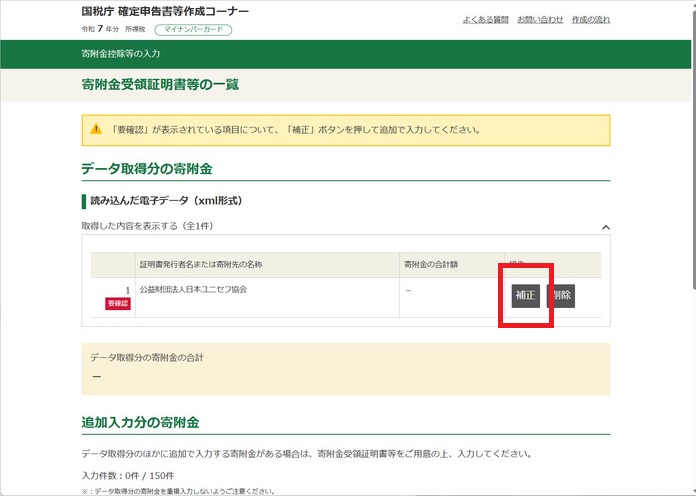Click the データ取得分の寄附金の合計 summary box

[345, 367]
